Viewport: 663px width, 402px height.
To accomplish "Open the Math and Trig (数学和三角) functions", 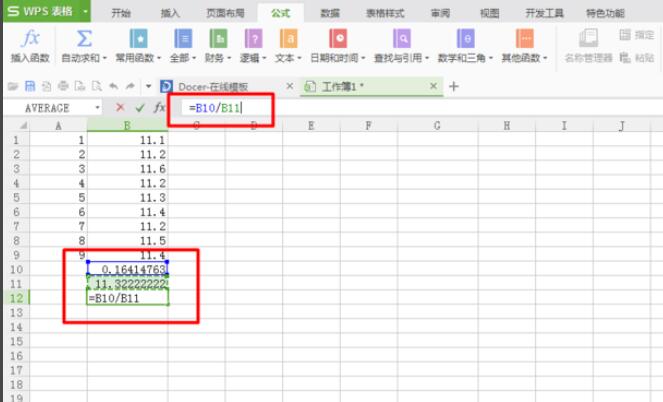I will coord(465,40).
